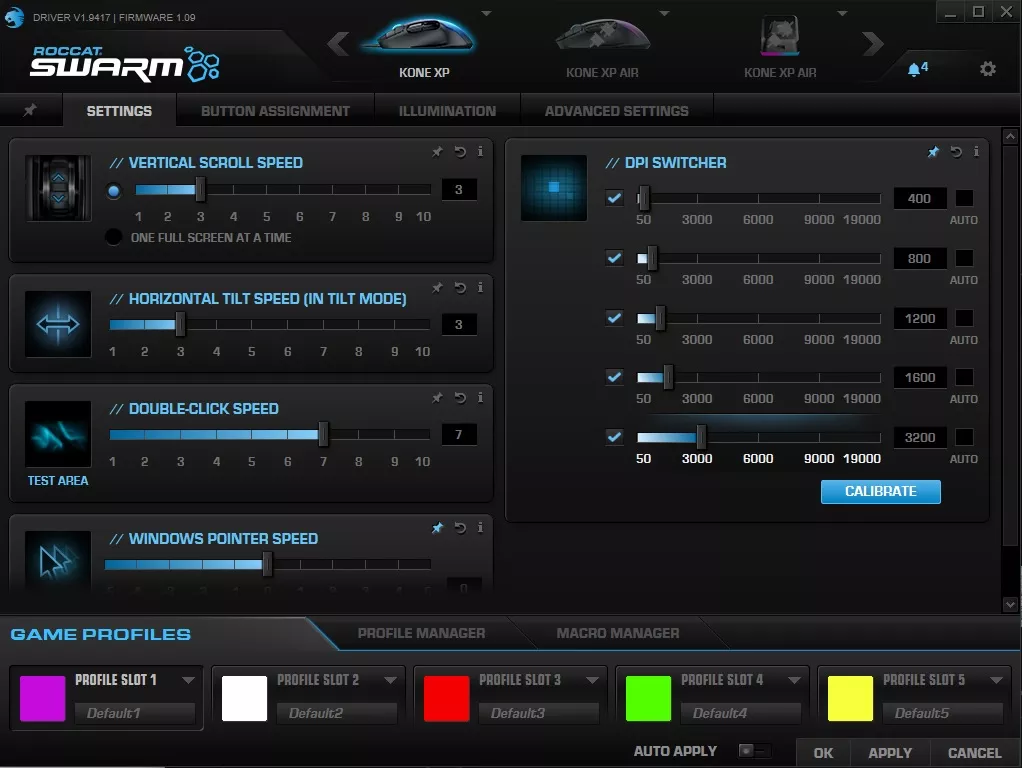Uncheck the 800 DPI level checkbox
Screen dimensions: 1022x768
point(614,258)
